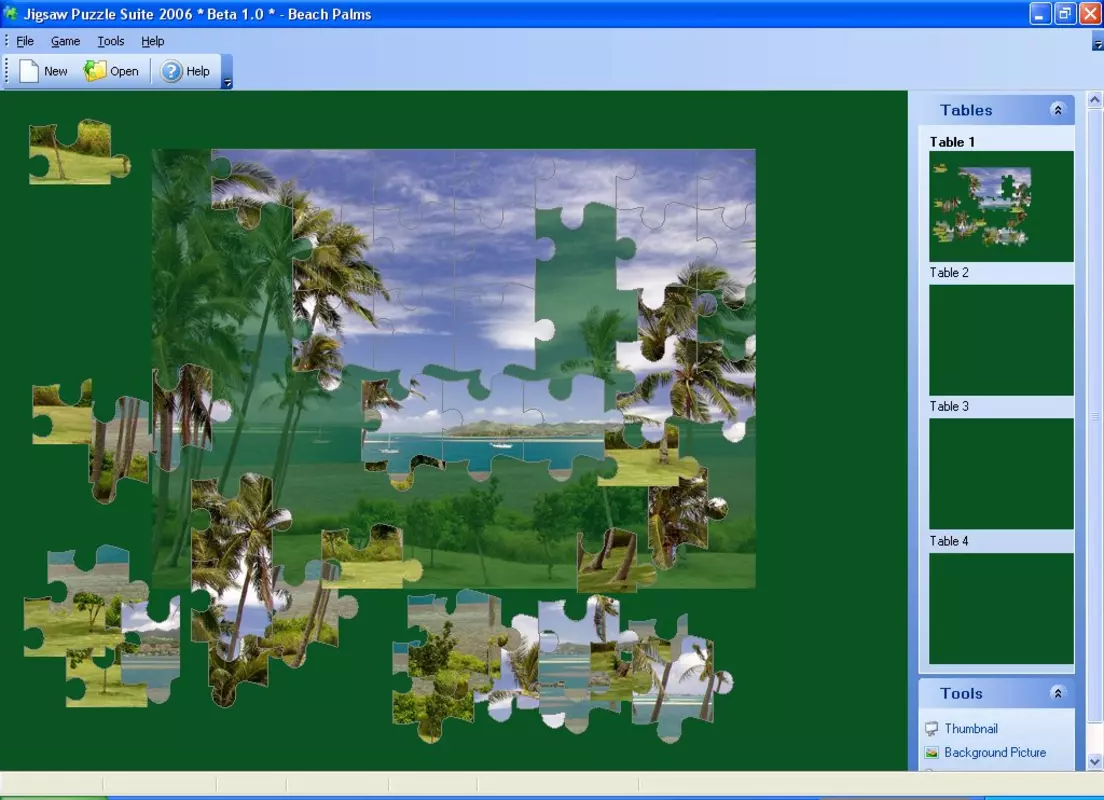This screenshot has height=800, width=1104.
Task: Click the Table 3 label
Action: tap(948, 406)
